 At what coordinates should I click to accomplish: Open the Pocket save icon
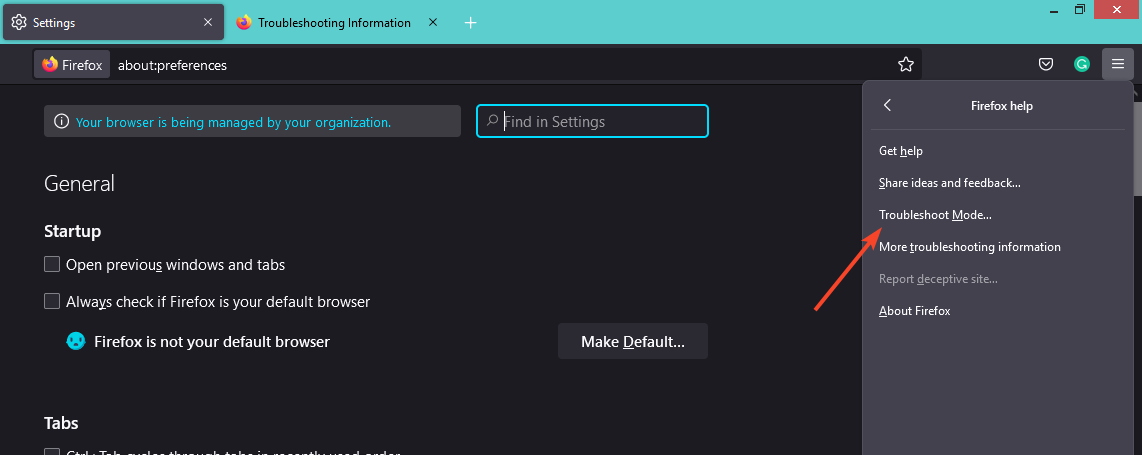1046,65
